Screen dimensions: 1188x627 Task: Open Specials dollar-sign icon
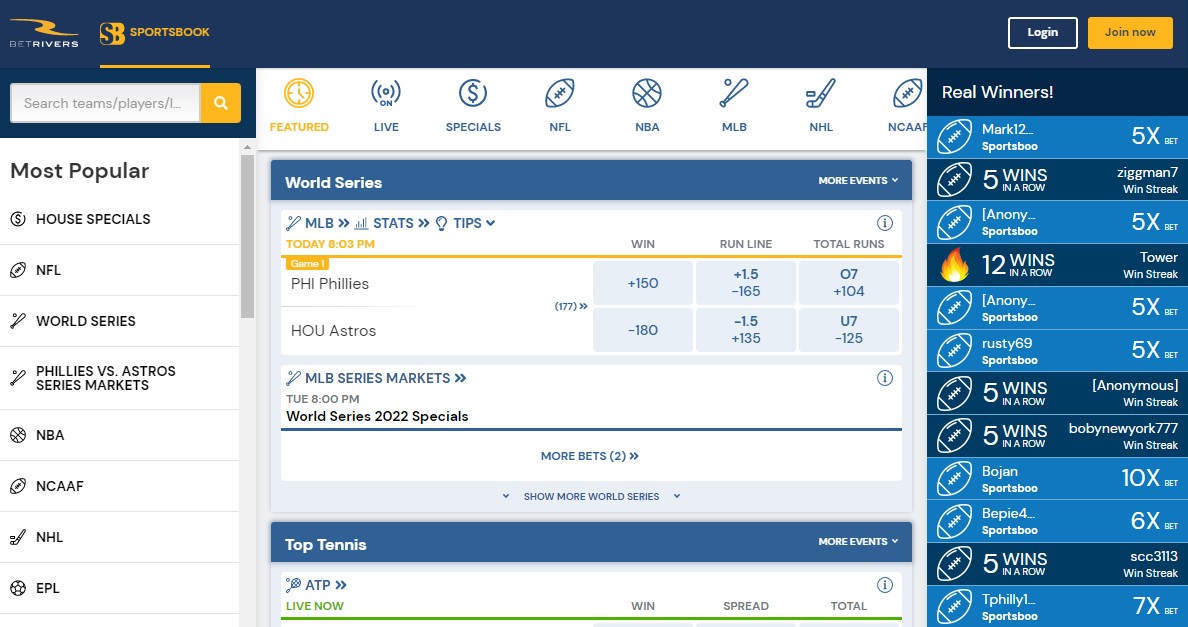coord(473,94)
